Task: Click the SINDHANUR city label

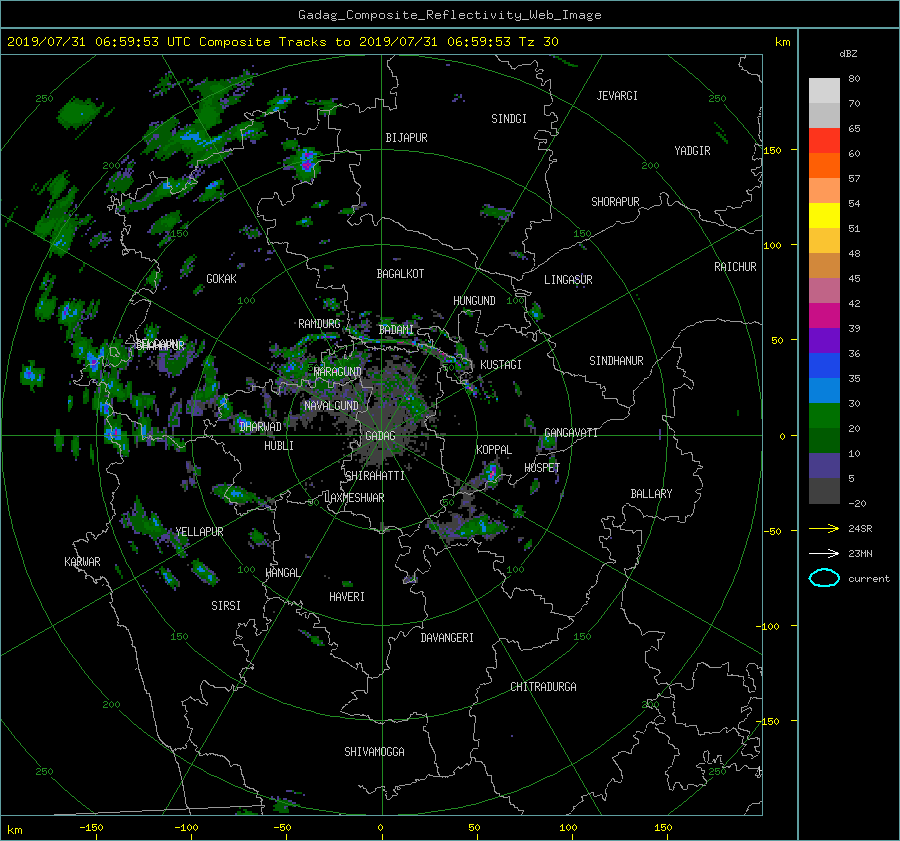Action: (616, 361)
